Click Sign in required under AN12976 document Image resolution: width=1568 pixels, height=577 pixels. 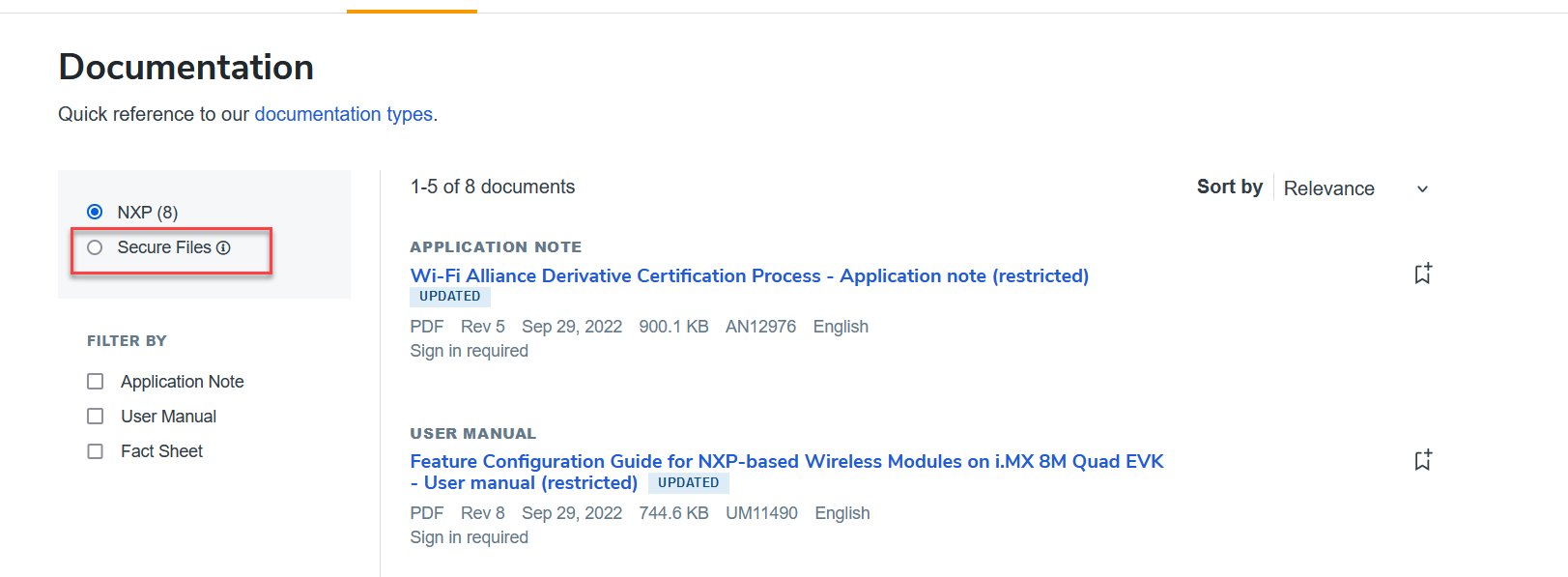tap(469, 351)
